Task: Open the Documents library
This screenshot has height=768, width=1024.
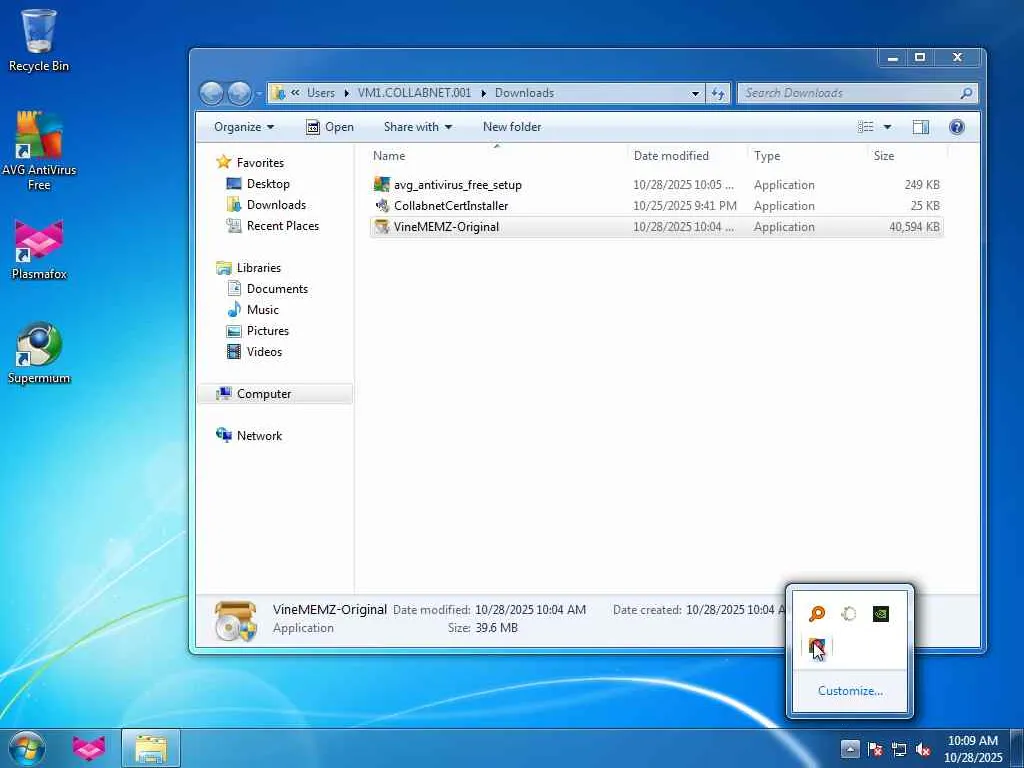Action: coord(277,289)
